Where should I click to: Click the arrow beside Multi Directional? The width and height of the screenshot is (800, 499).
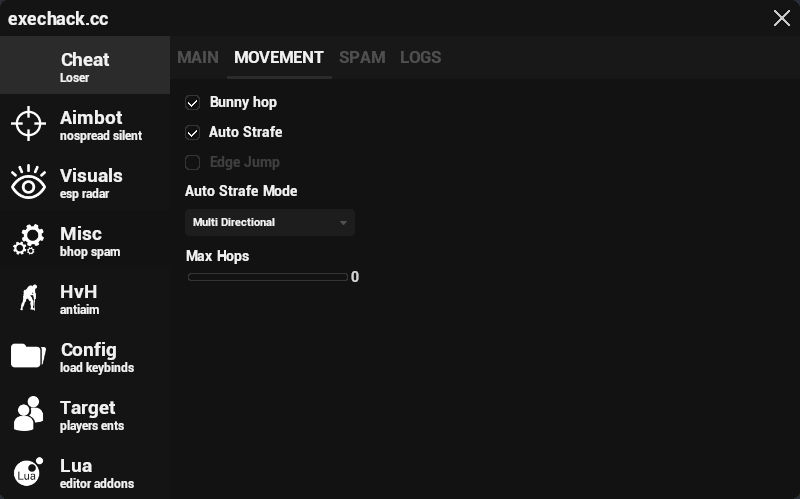point(343,223)
